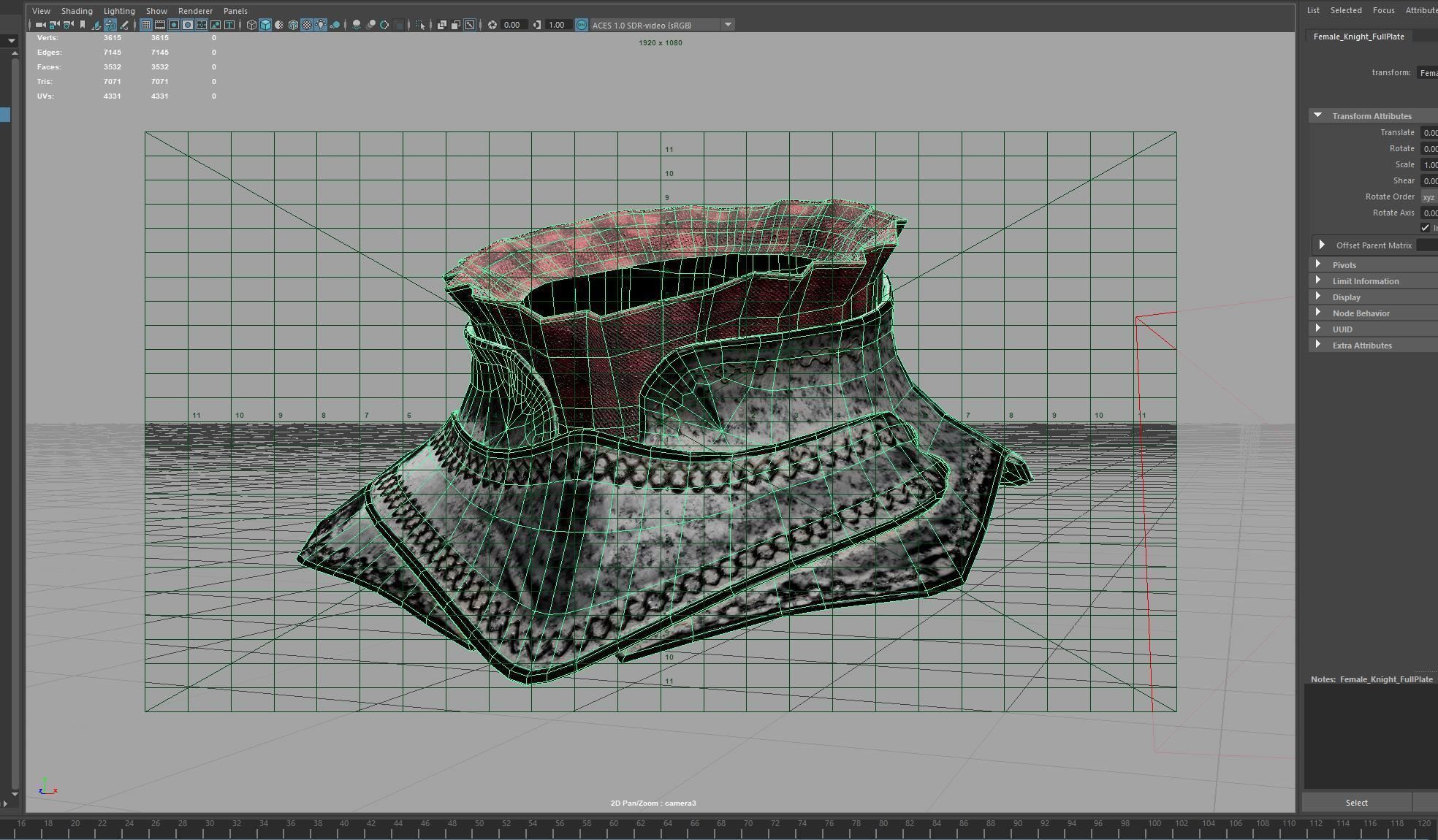Screen dimensions: 1438x840
Task: Open the Shading menu
Action: click(76, 11)
